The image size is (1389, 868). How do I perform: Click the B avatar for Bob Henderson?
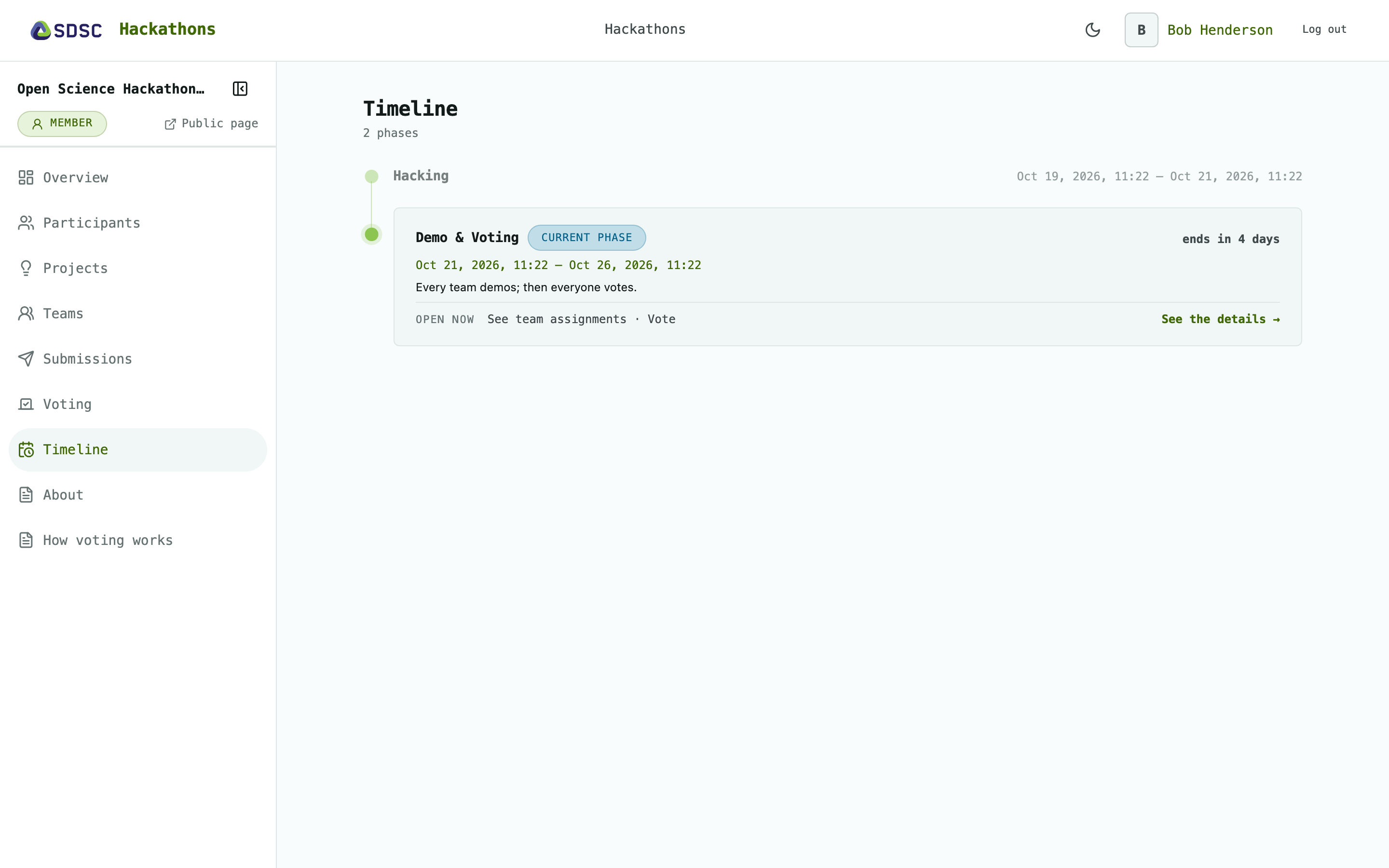(x=1141, y=30)
